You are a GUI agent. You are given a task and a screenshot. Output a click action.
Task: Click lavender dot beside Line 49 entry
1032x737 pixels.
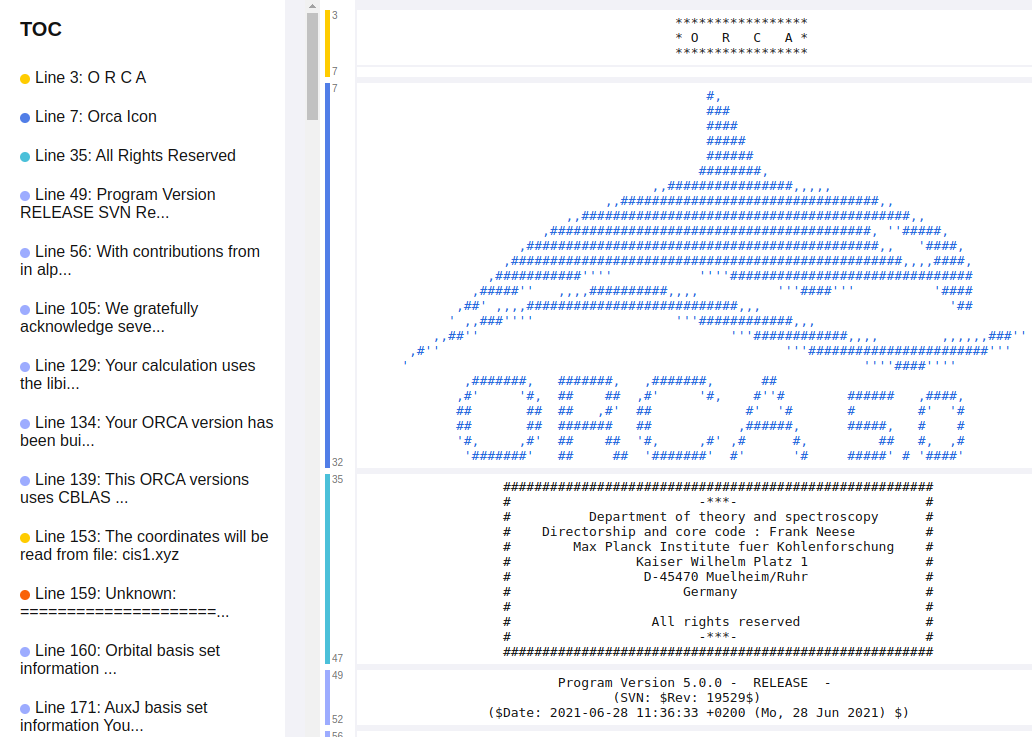point(25,195)
